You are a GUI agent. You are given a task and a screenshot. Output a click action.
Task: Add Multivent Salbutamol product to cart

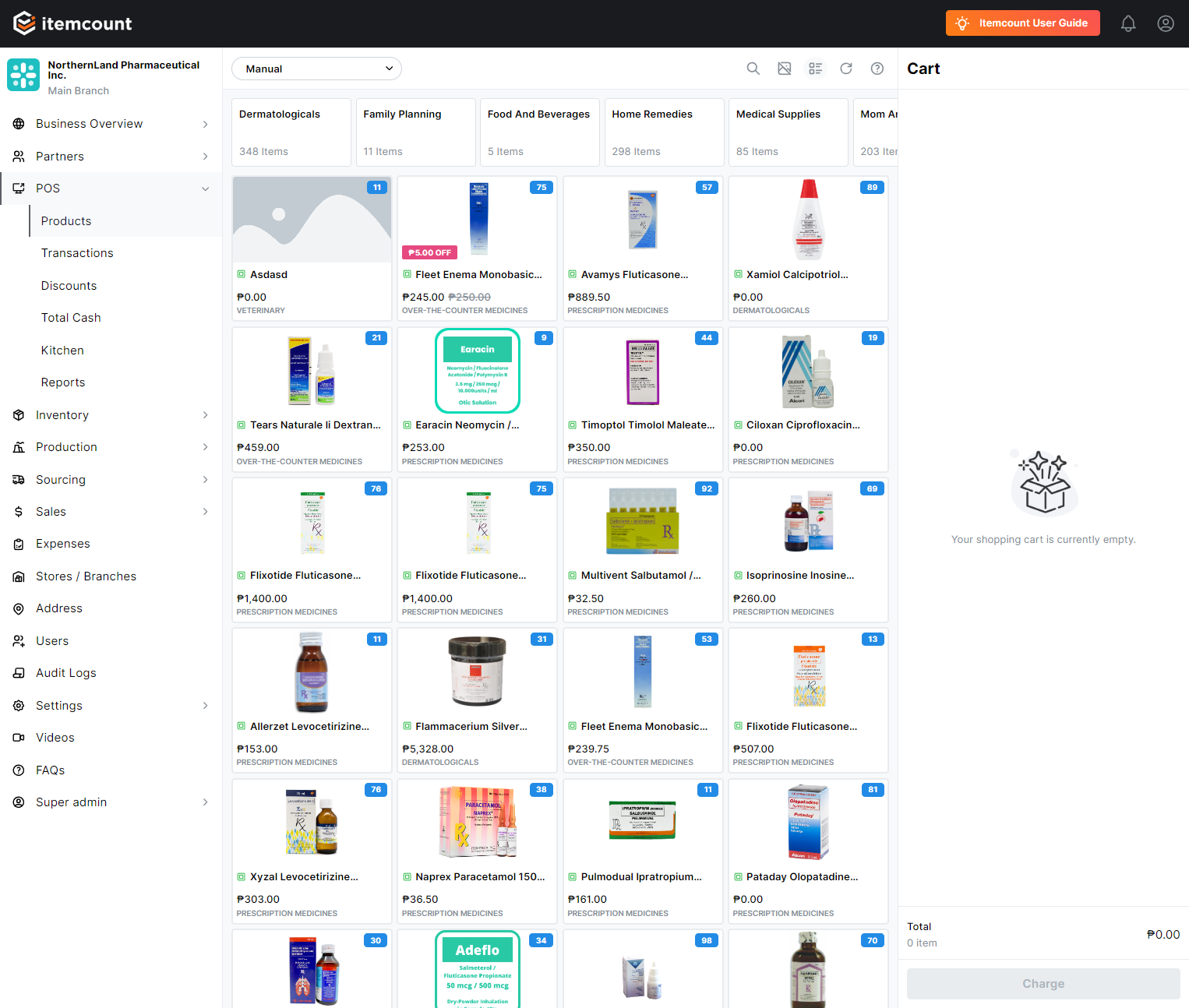click(643, 550)
